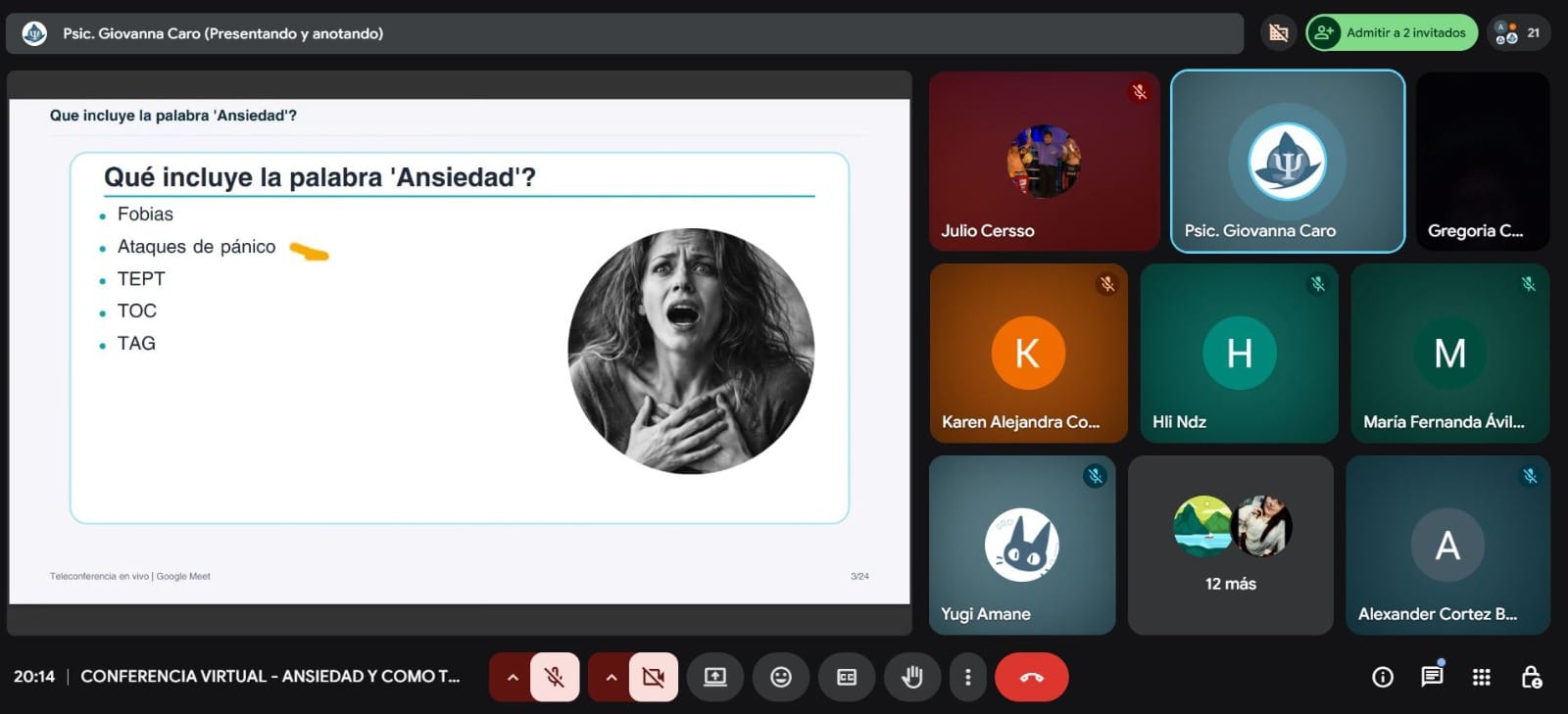Turn on closed captions
The height and width of the screenshot is (714, 1568).
[847, 677]
